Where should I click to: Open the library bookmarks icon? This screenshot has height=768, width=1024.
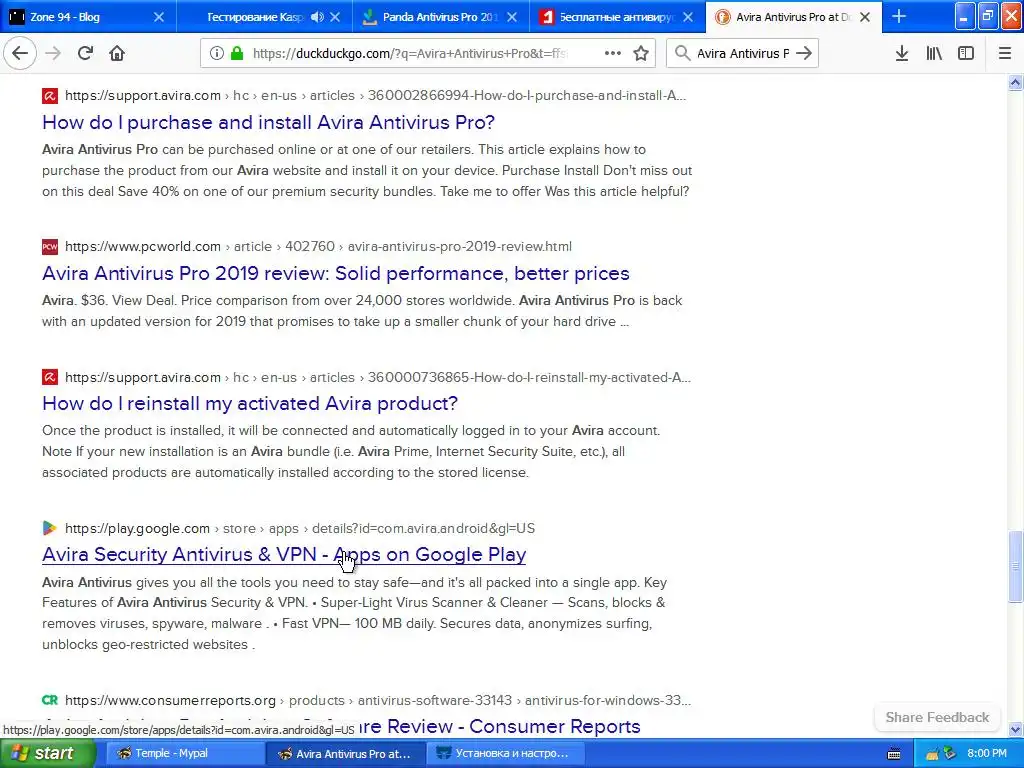tap(934, 54)
